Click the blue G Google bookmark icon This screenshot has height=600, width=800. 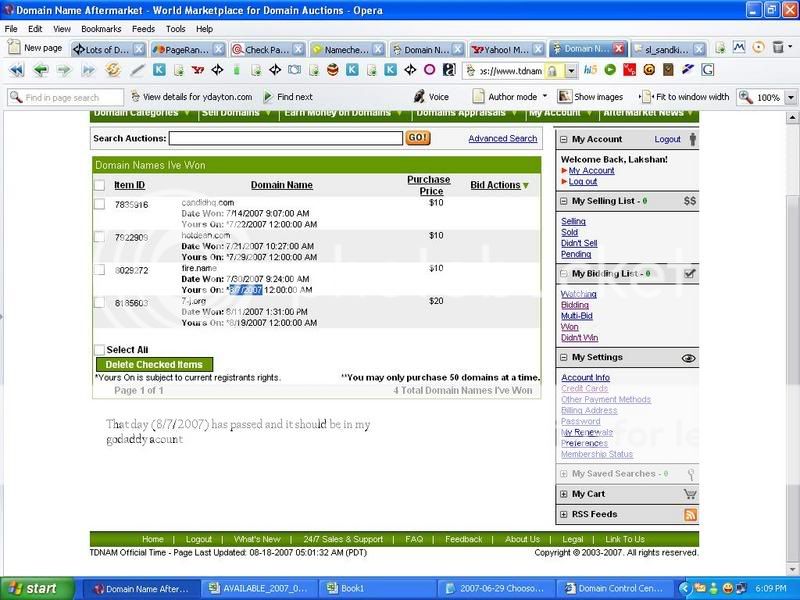tap(708, 70)
